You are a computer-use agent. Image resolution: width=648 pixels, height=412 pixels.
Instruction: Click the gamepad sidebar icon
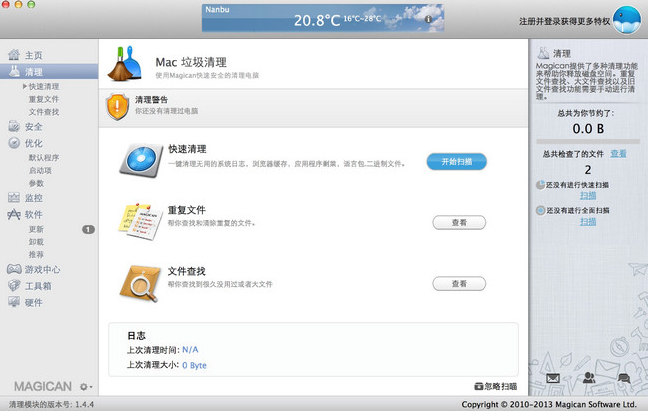coord(14,269)
